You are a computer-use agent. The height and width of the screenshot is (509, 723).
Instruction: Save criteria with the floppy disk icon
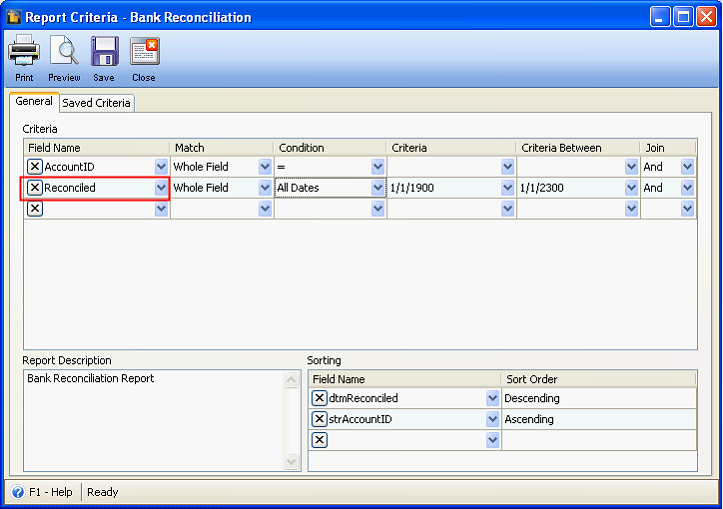pos(105,51)
